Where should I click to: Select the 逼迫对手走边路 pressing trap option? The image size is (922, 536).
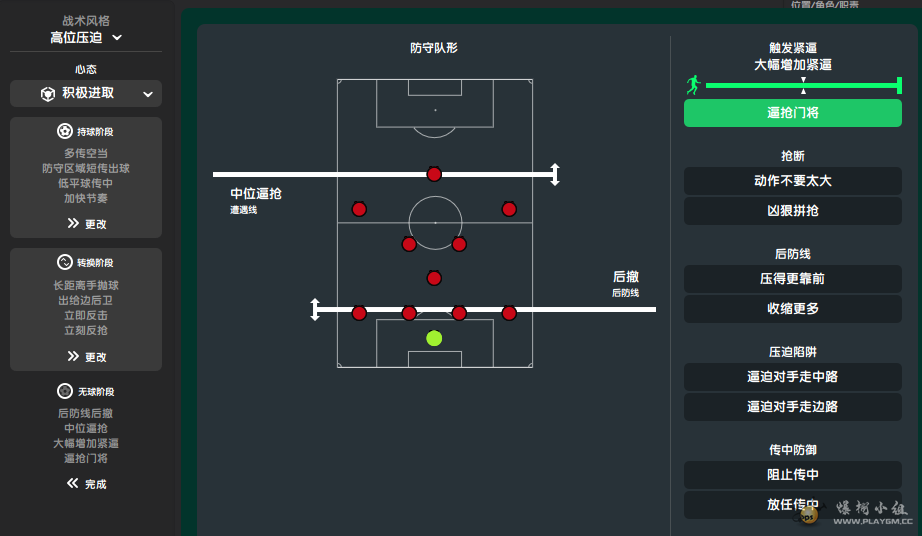pyautogui.click(x=792, y=407)
